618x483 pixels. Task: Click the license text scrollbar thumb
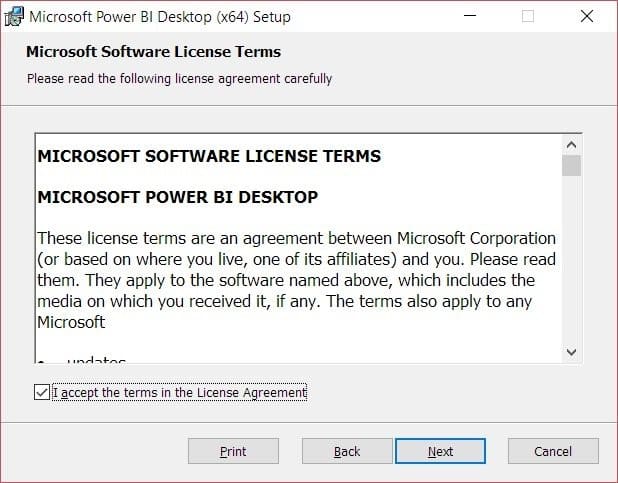click(x=571, y=166)
